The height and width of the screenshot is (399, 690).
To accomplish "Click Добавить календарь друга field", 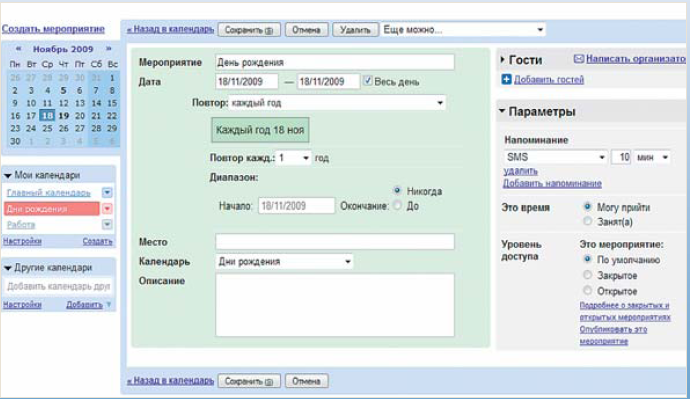I will point(58,286).
